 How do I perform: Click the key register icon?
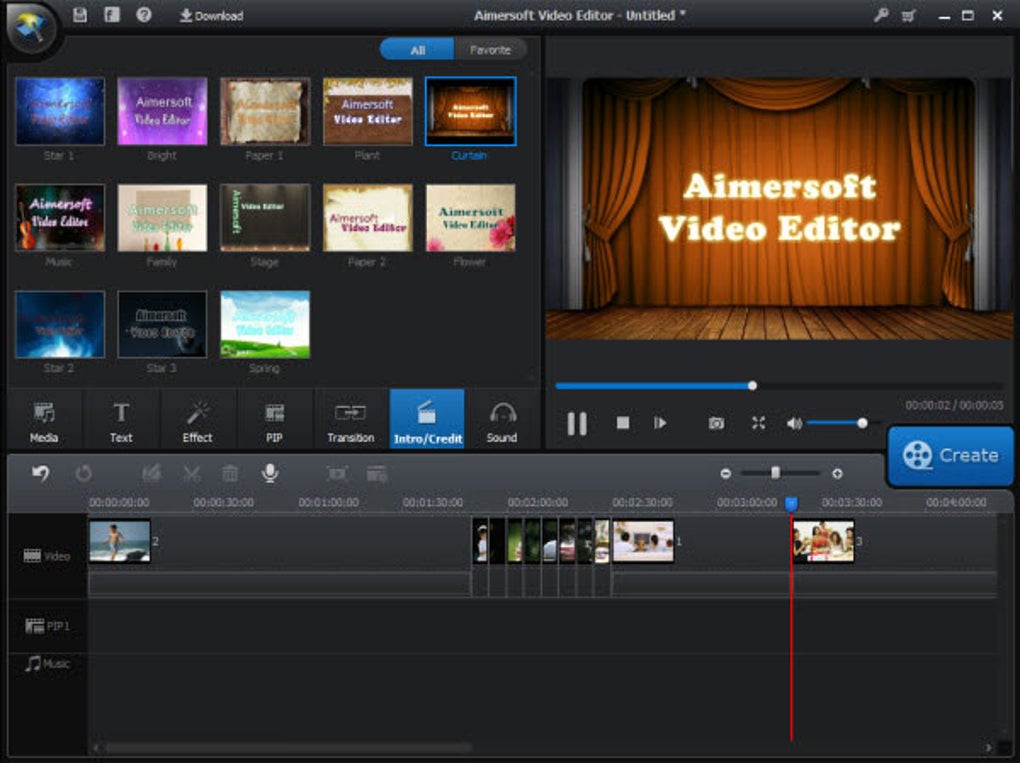[879, 16]
